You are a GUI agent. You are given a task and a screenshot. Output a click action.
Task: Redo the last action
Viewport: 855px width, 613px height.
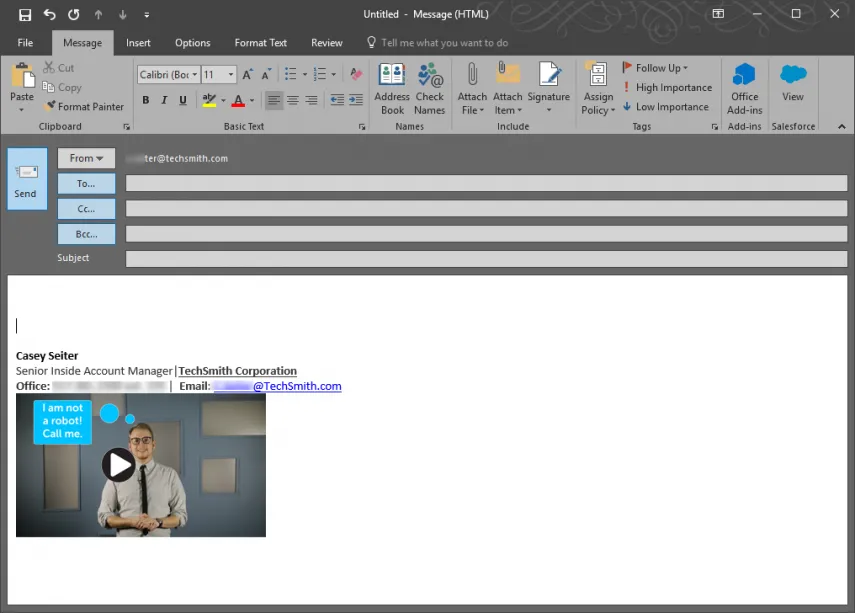[x=74, y=15]
